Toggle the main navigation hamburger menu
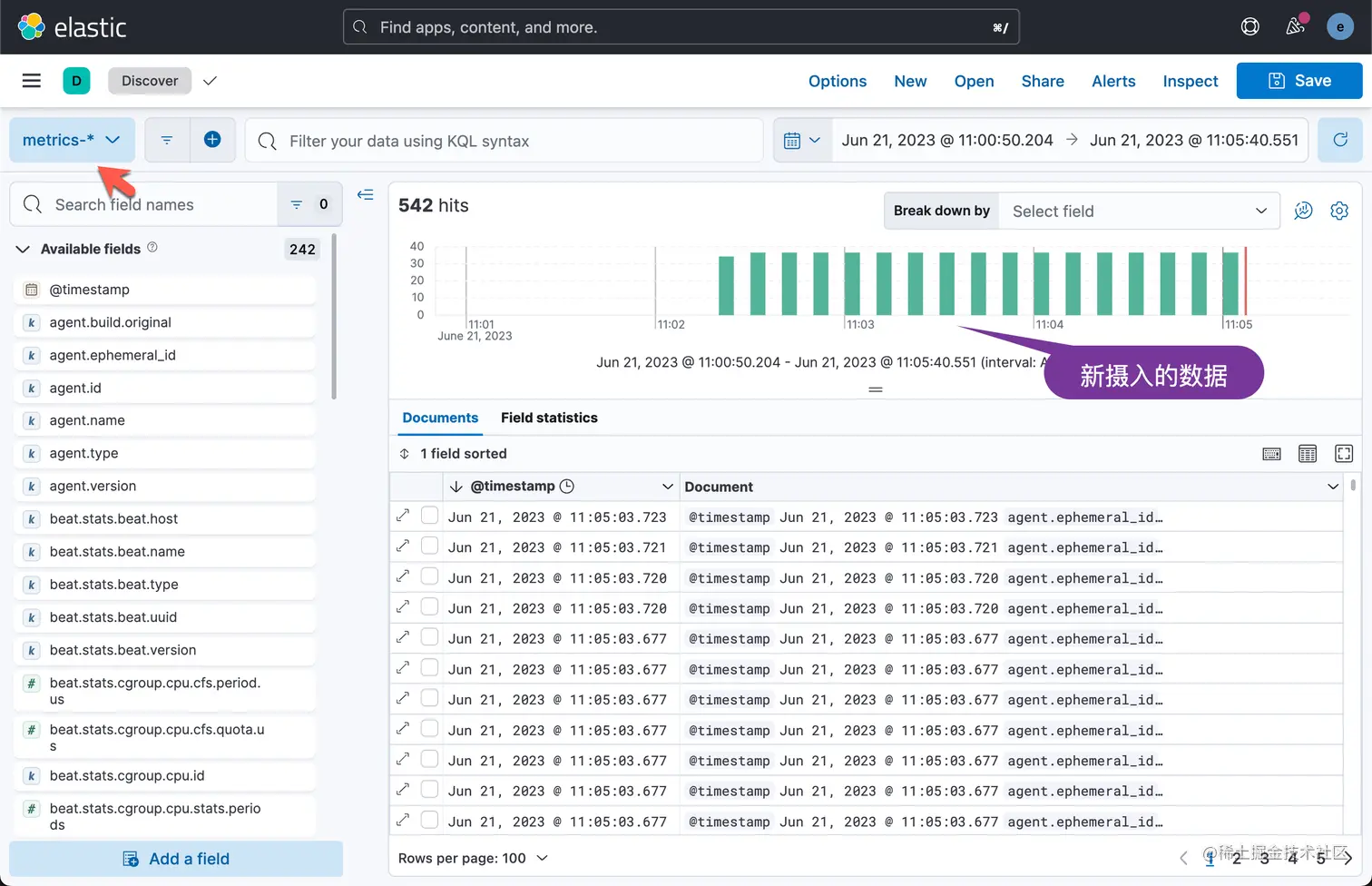This screenshot has height=886, width=1372. point(32,81)
